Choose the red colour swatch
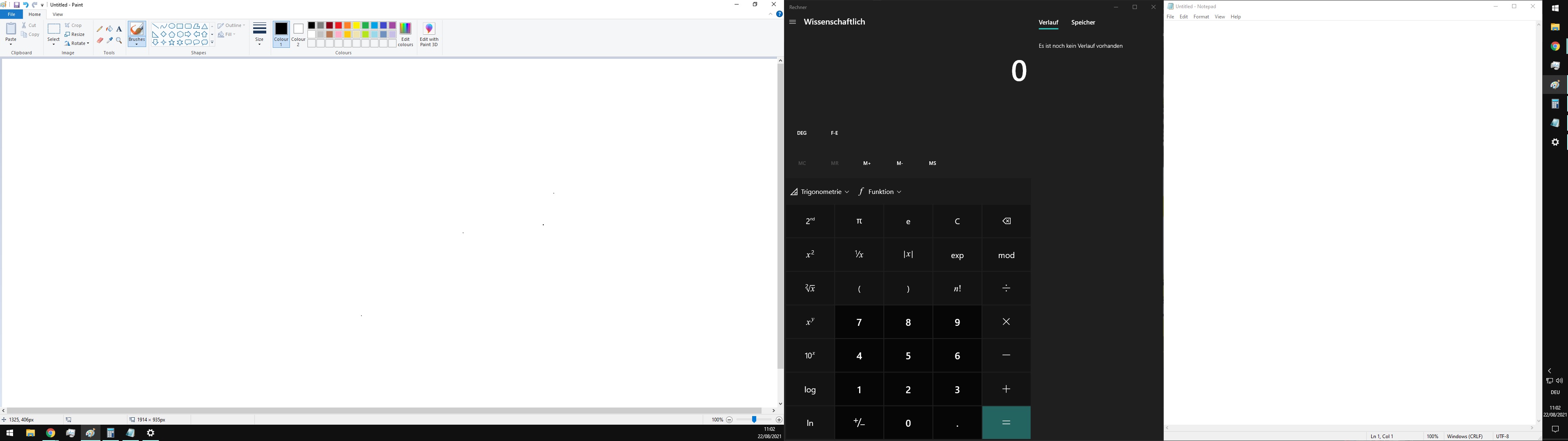This screenshot has height=441, width=1568. 339,26
